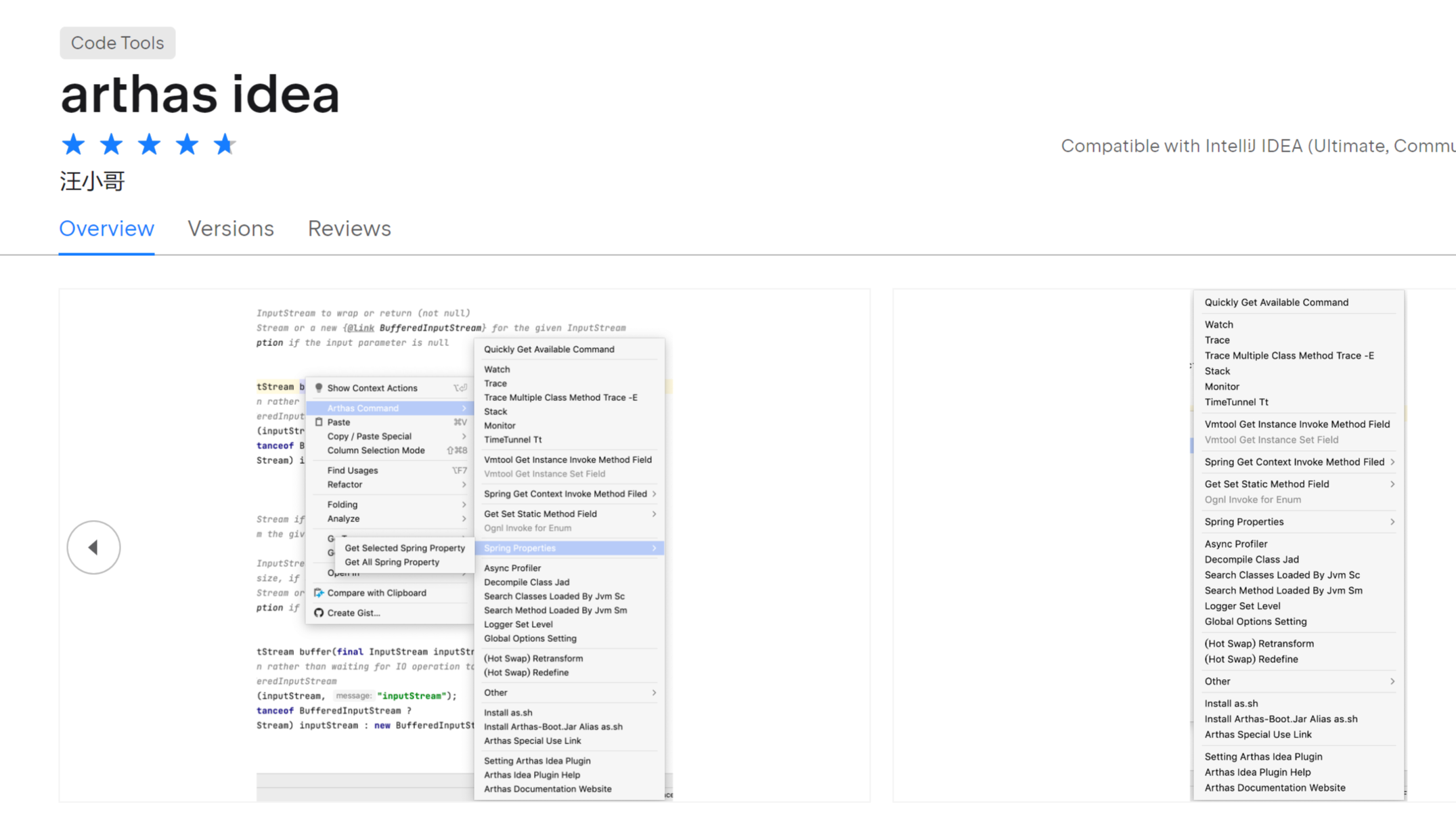Click the Code Tools category tag
Viewport: 1456px width, 820px height.
(x=117, y=43)
